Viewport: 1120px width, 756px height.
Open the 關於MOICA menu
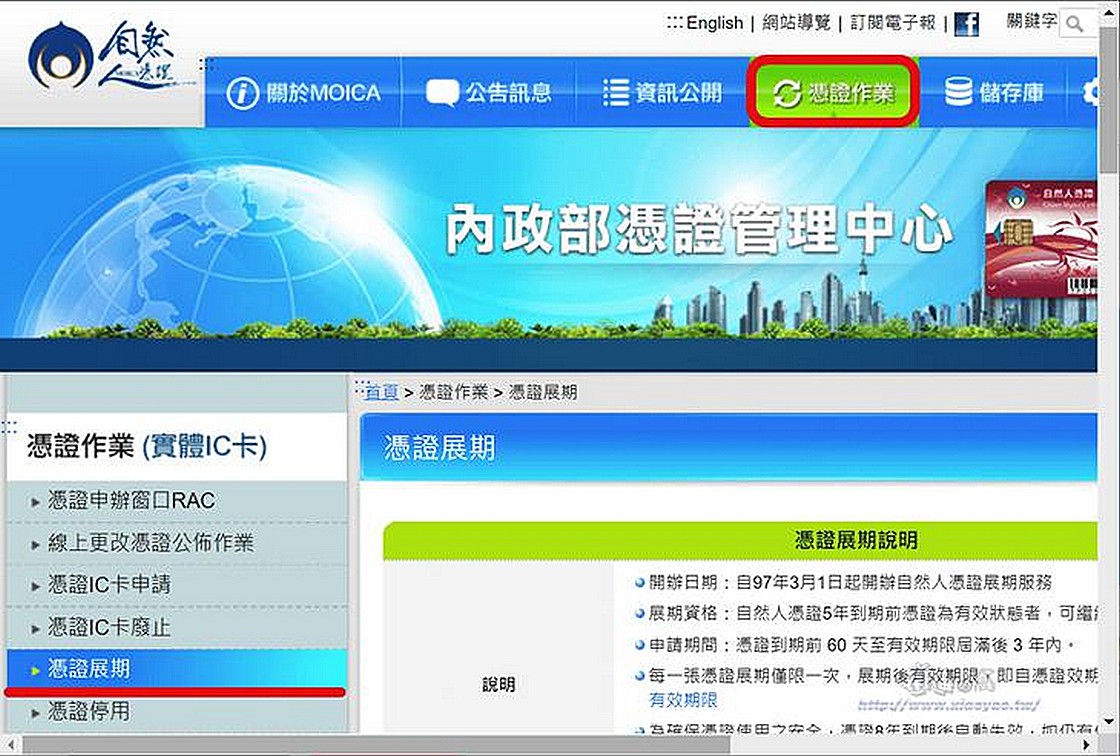point(303,93)
